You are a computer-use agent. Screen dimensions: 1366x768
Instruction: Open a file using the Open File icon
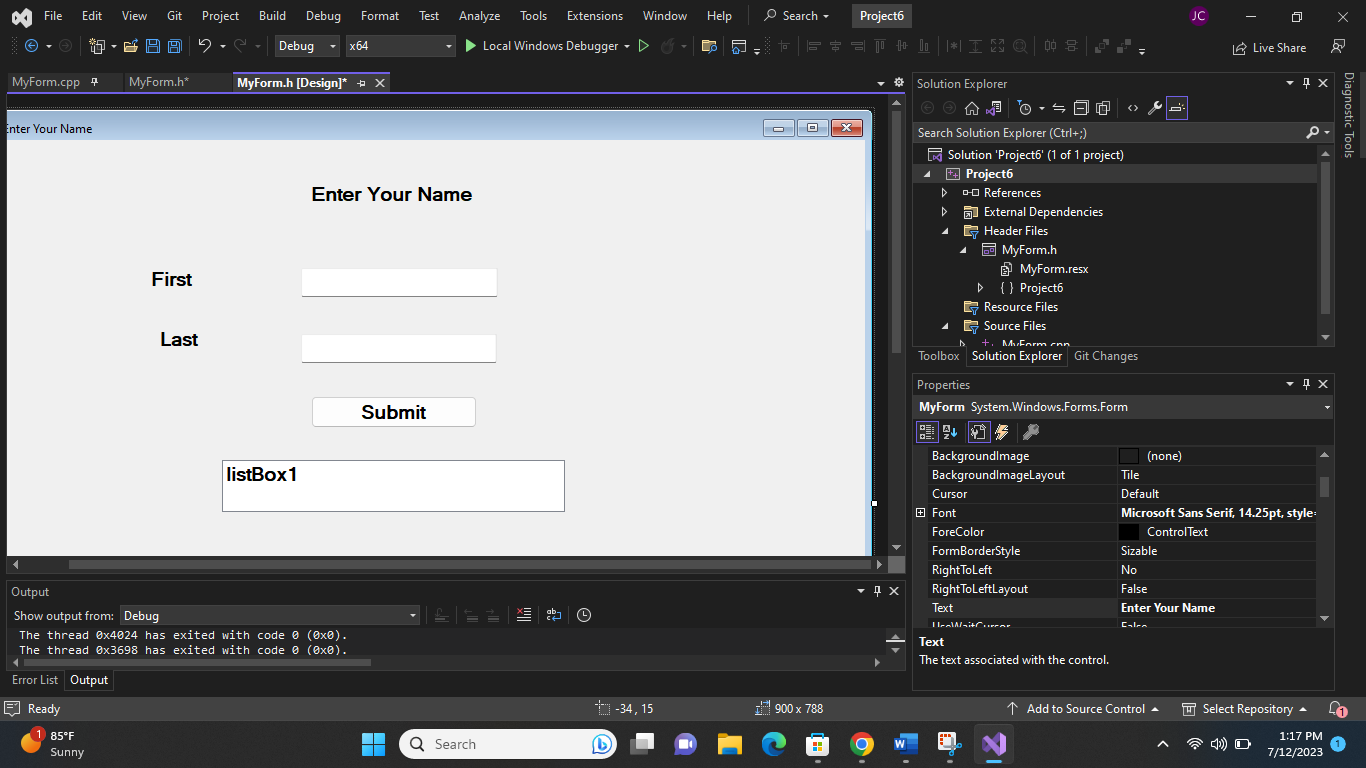pyautogui.click(x=131, y=47)
